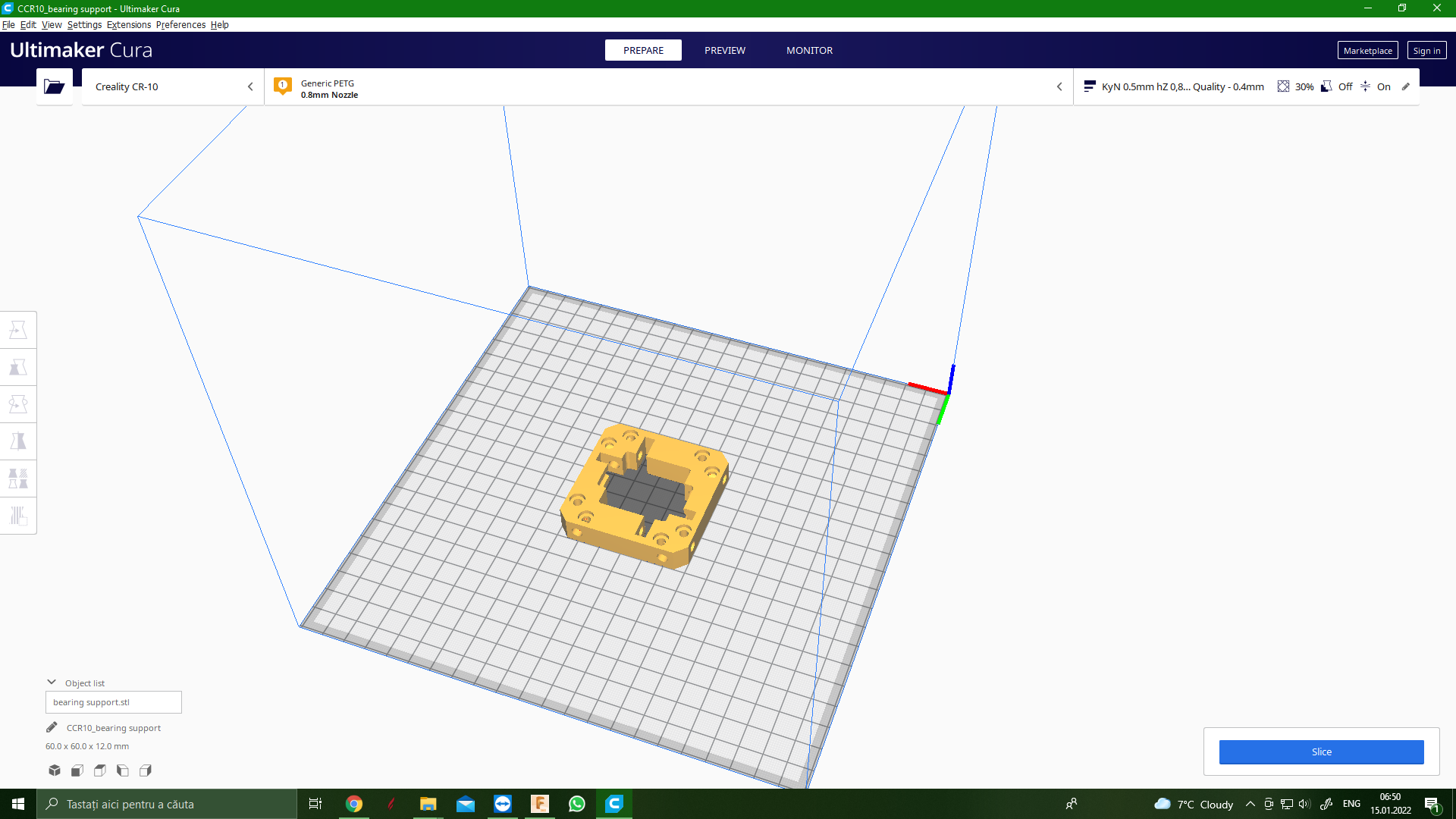Screen dimensions: 1456x819
Task: Switch to 3D perspective view cube icon
Action: tap(55, 770)
